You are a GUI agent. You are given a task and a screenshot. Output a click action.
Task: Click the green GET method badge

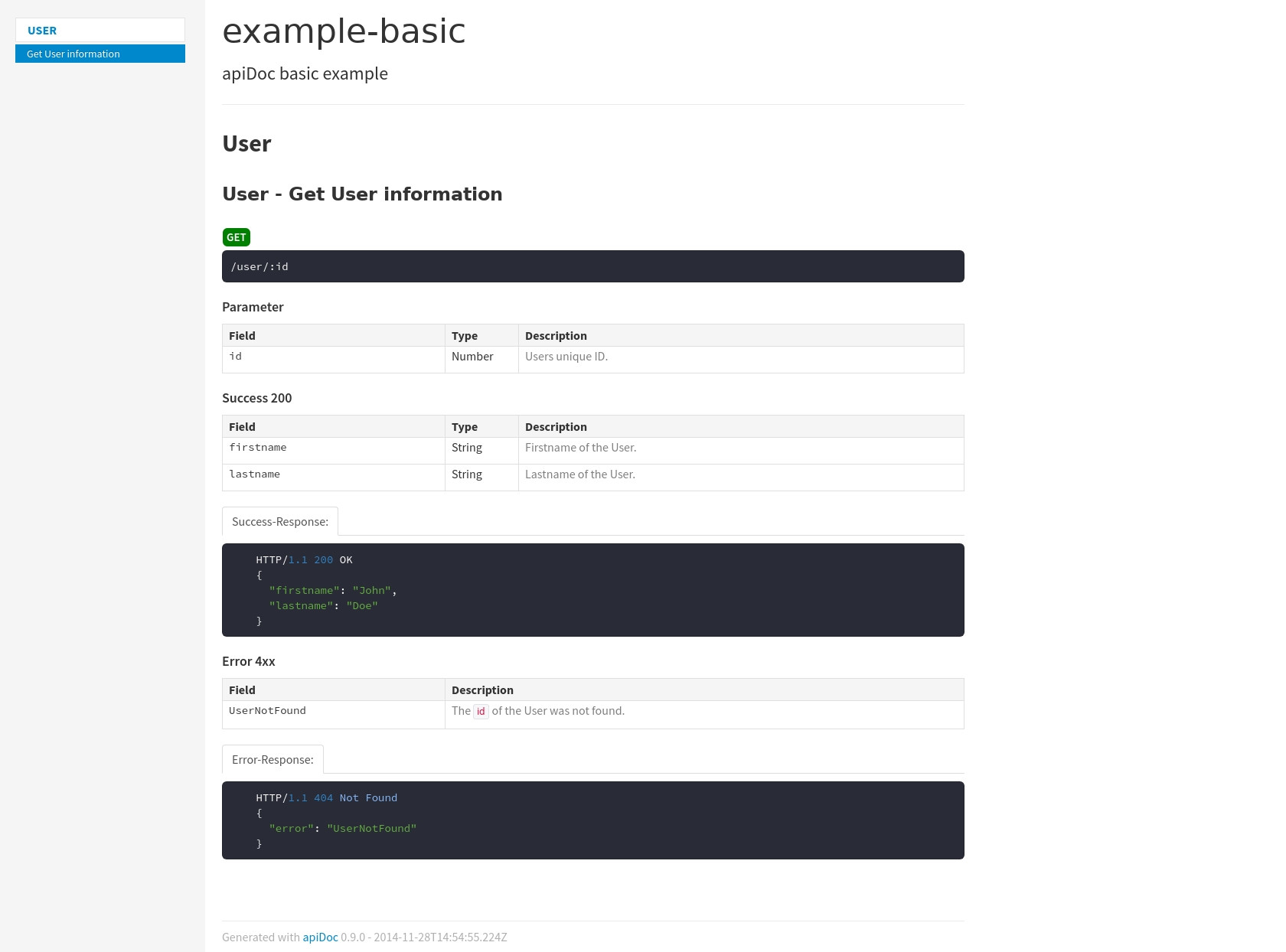237,237
